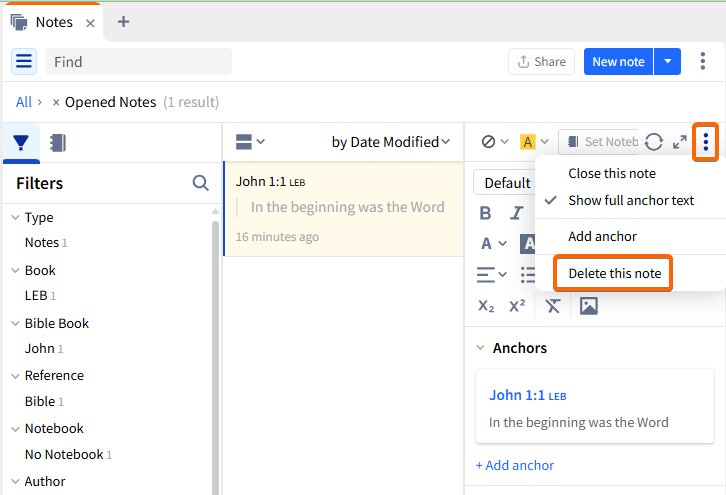Change the note list view layout

250,142
